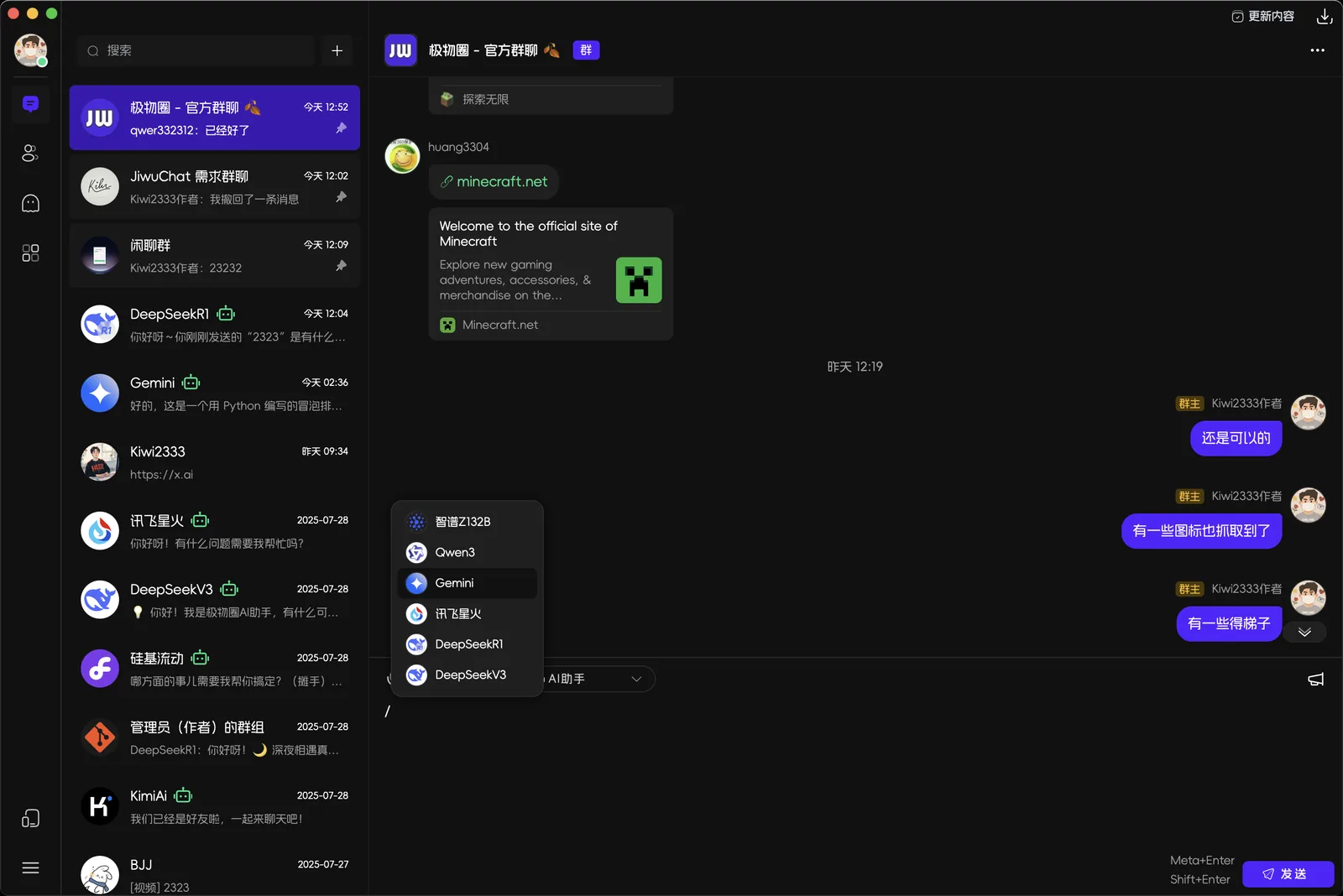
Task: Toggle pin on 闲聊群 conversation
Action: (341, 266)
